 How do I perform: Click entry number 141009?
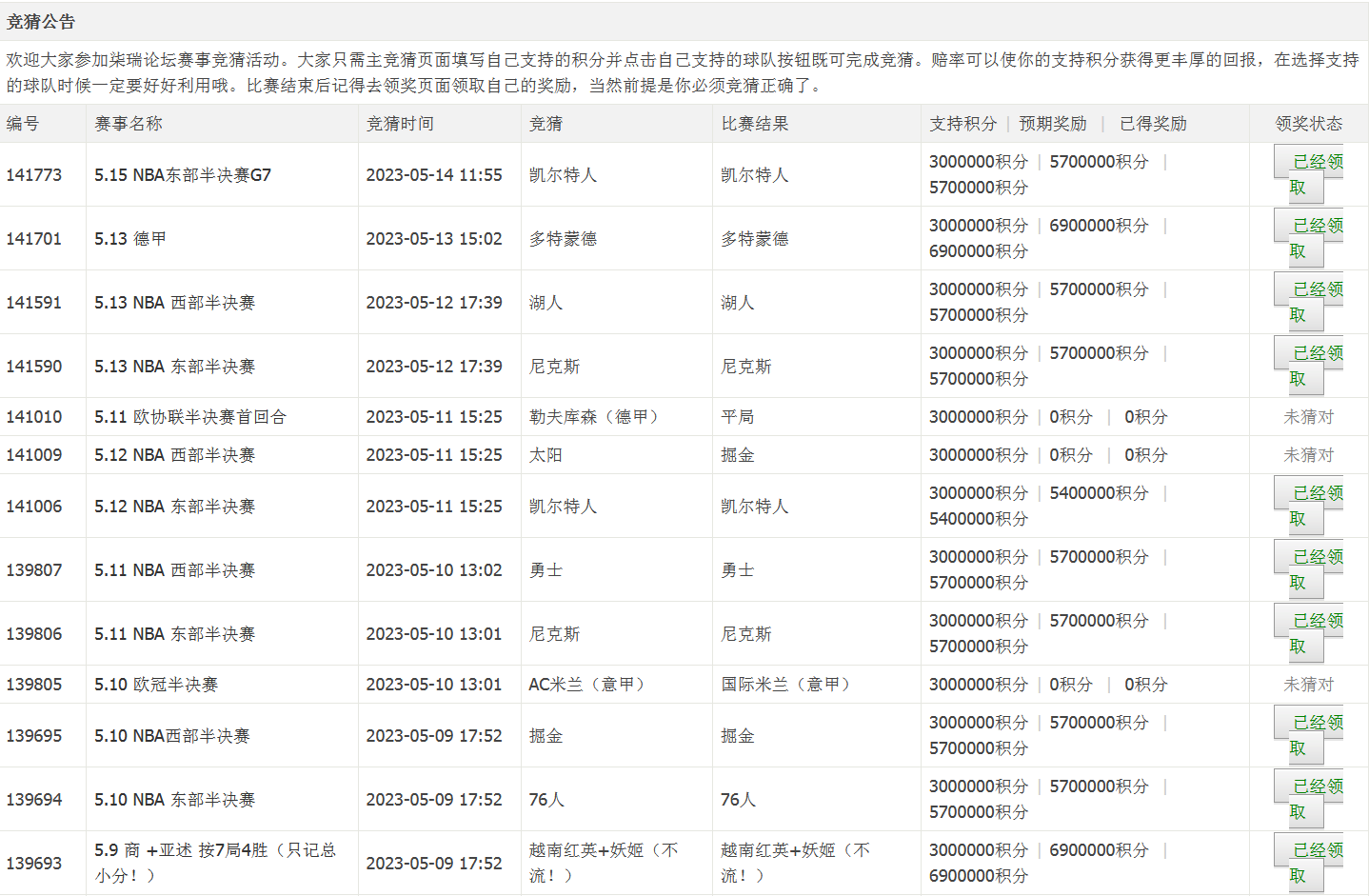[34, 455]
